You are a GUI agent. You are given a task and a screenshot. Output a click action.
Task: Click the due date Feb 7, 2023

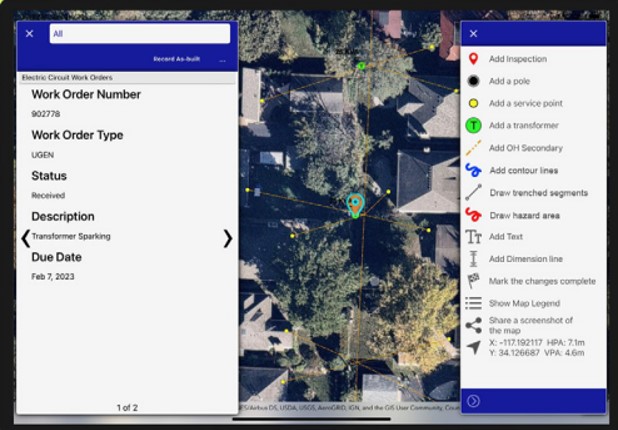53,277
